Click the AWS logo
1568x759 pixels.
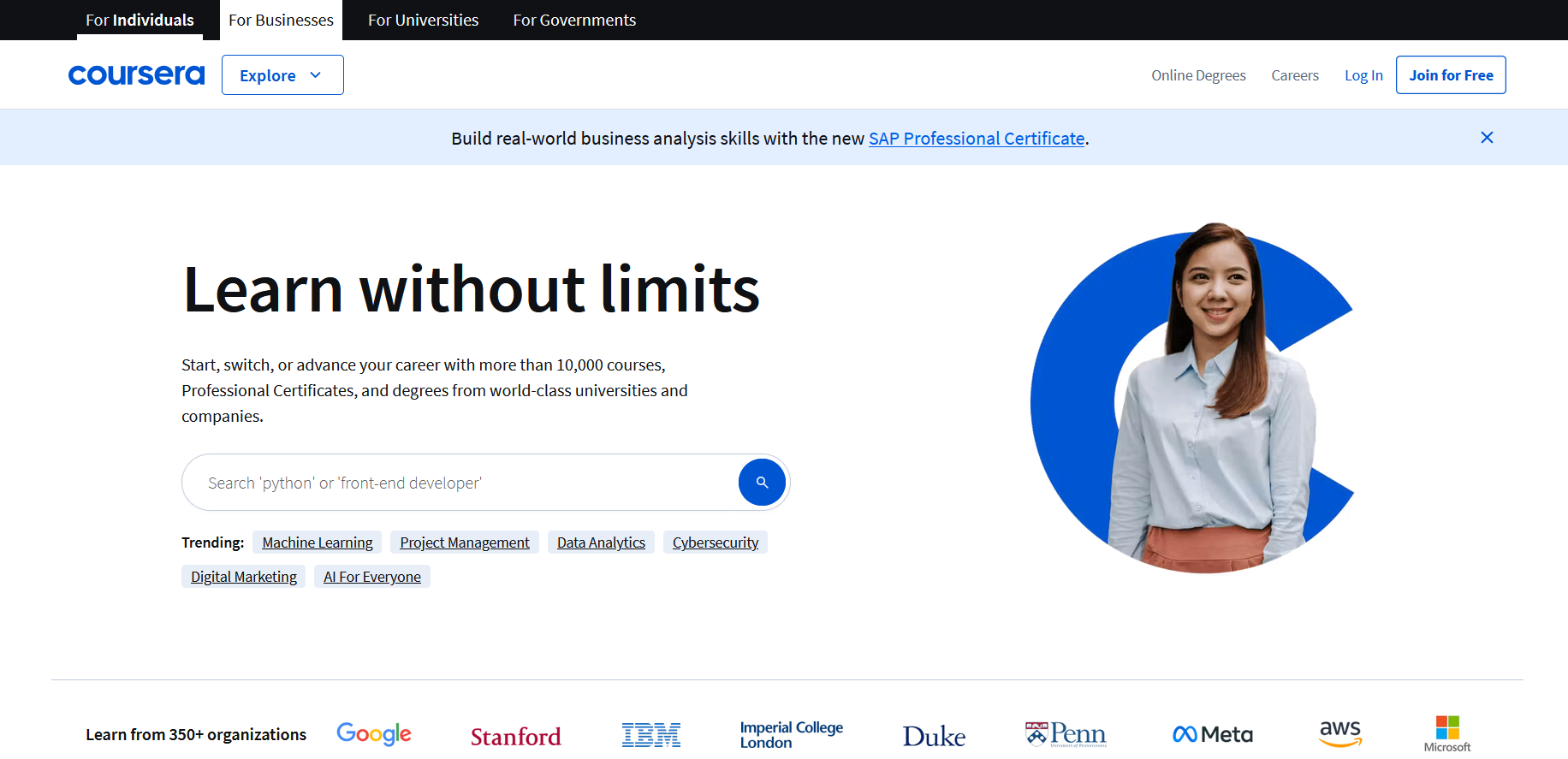pos(1340,733)
